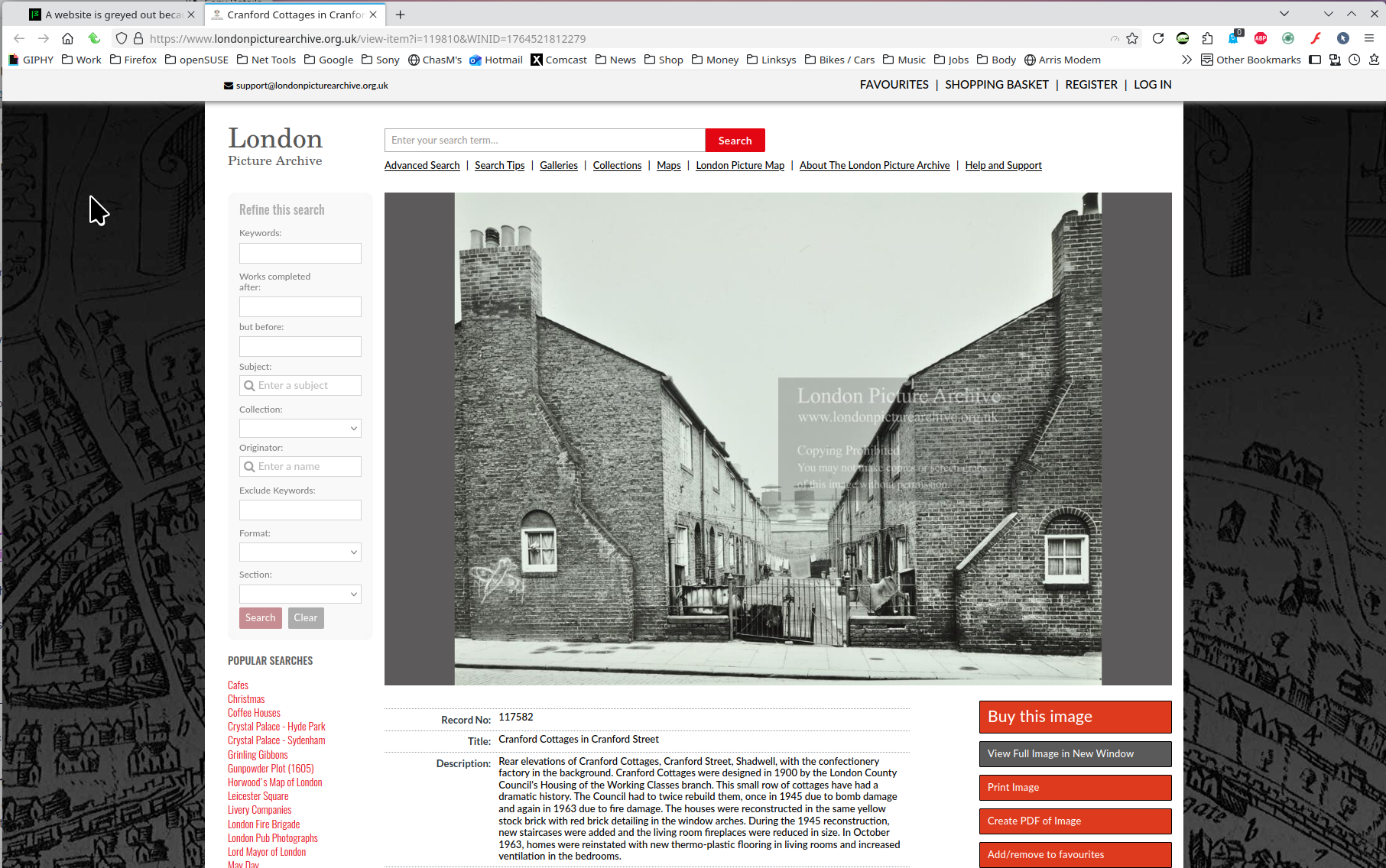The width and height of the screenshot is (1386, 868).
Task: Open the Money bookmarks folder
Action: (715, 60)
